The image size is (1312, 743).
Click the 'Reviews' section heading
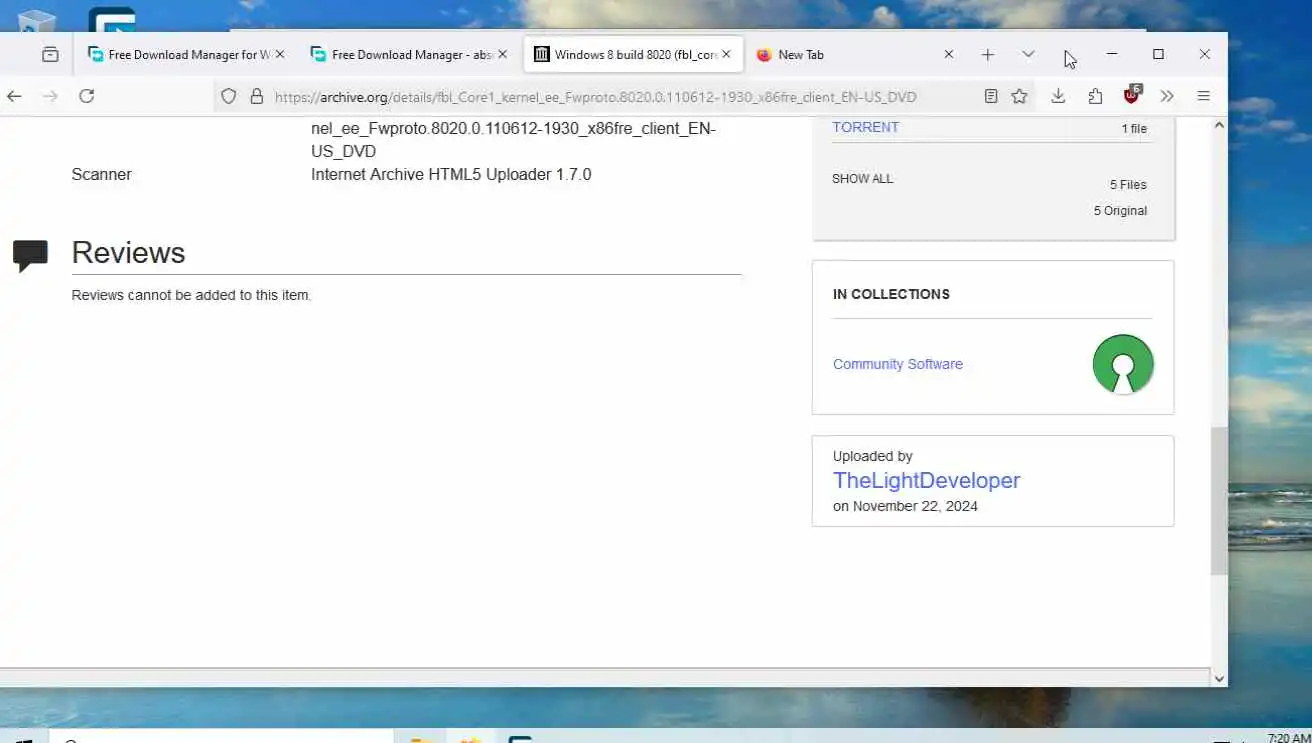tap(128, 253)
